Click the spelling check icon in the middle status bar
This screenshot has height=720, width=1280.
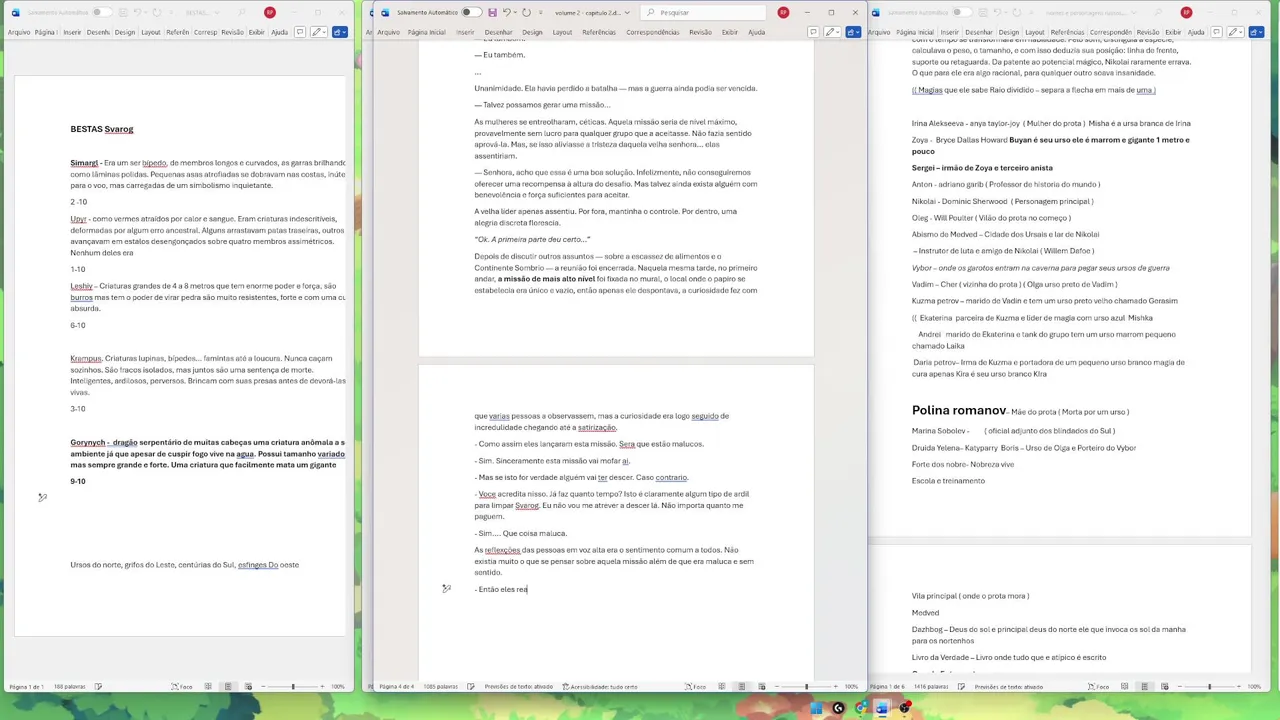(471, 687)
